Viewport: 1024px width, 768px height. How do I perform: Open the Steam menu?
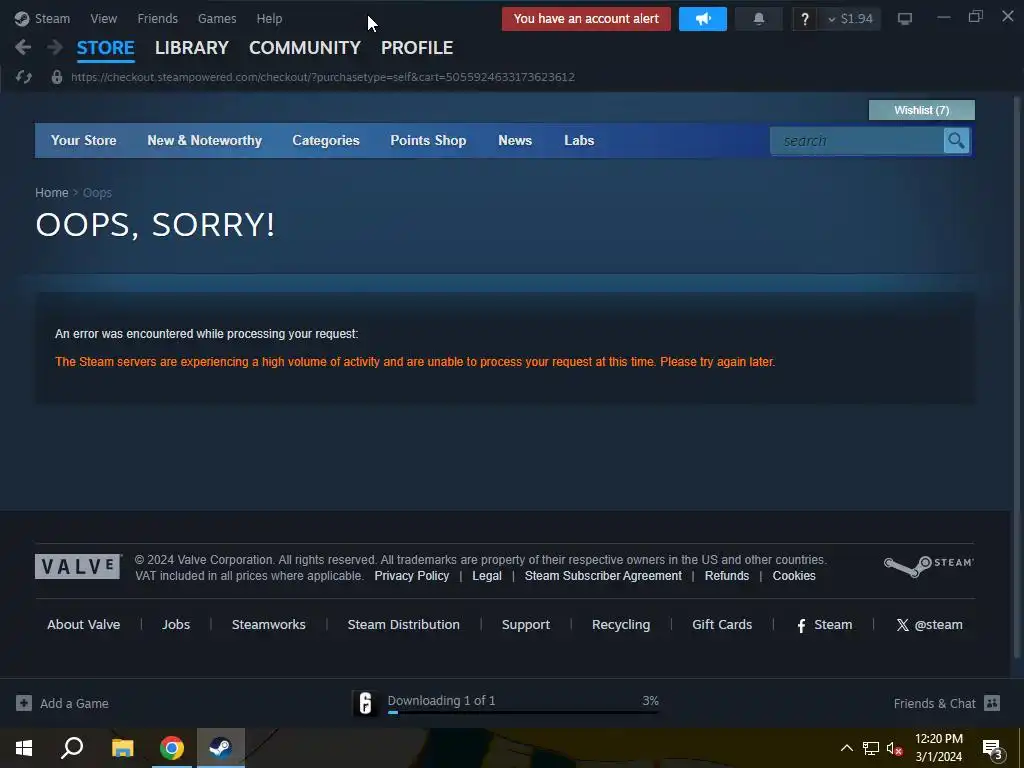52,18
